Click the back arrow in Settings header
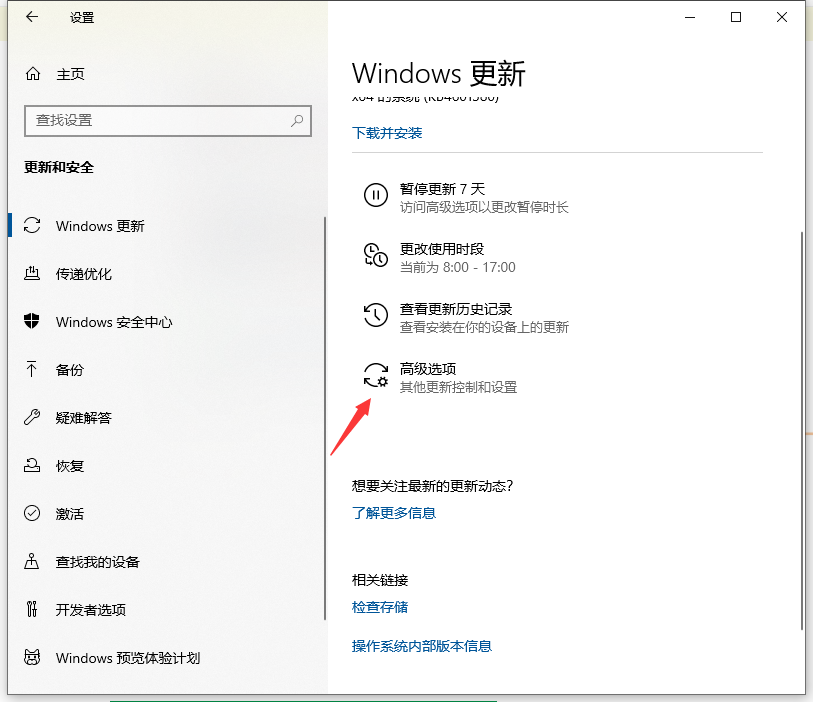 [x=32, y=17]
